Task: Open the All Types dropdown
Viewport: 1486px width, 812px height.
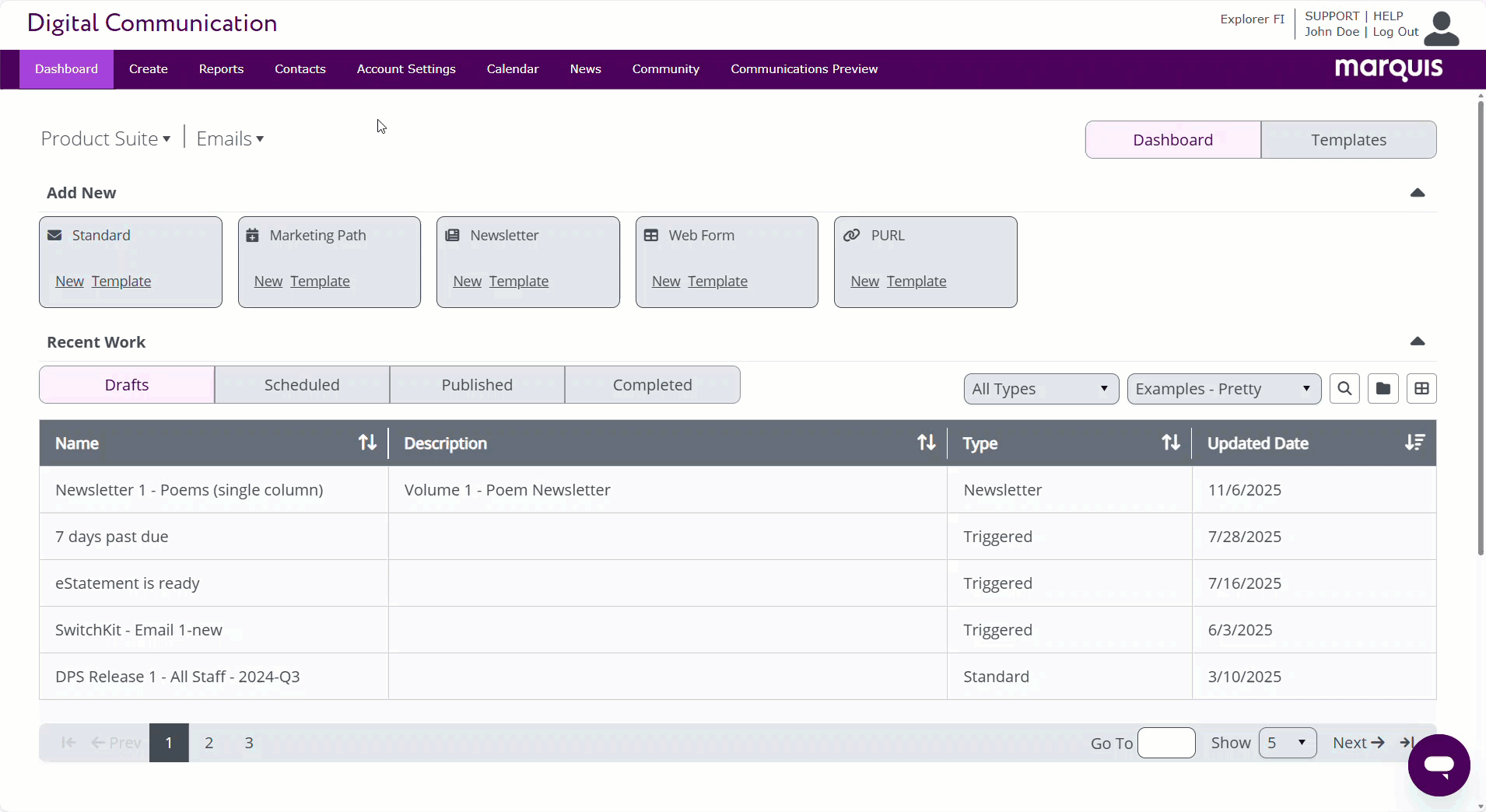Action: click(x=1040, y=389)
